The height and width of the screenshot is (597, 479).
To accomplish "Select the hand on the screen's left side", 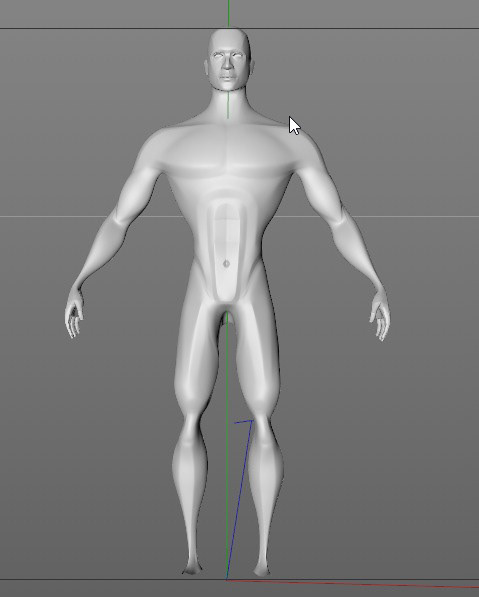I will (x=74, y=313).
